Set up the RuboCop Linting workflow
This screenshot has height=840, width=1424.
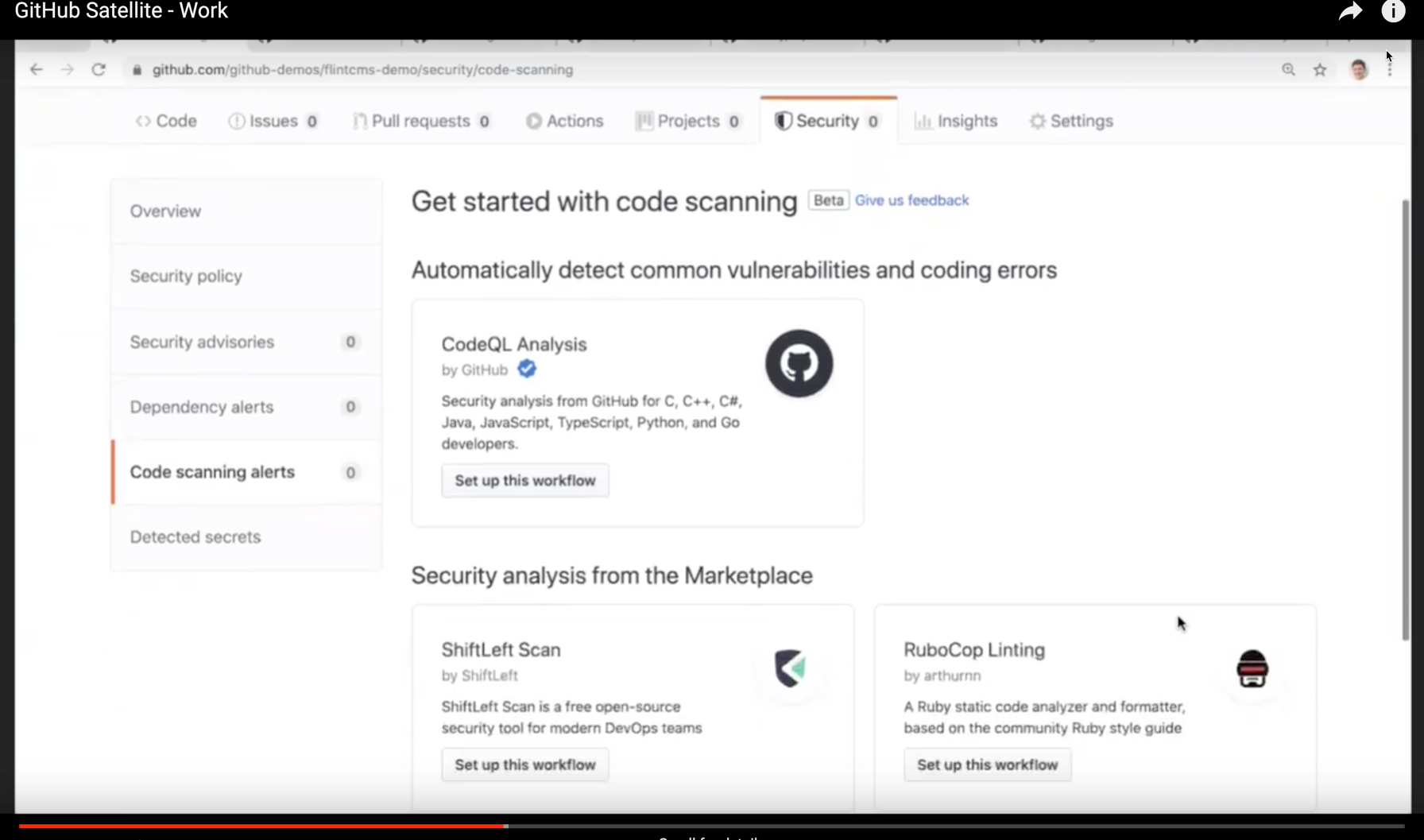987,765
